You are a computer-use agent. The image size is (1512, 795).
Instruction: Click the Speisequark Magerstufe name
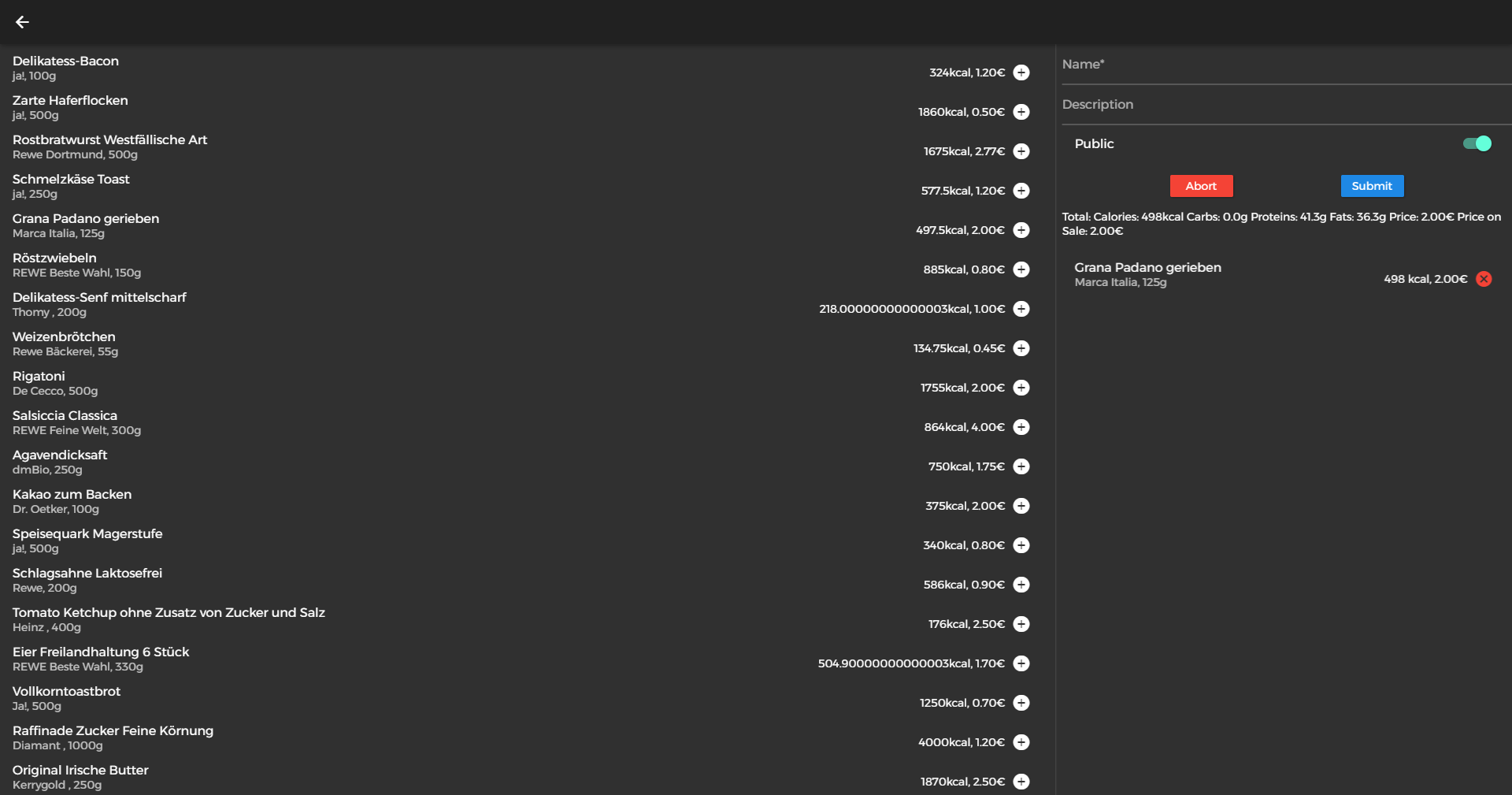(87, 533)
